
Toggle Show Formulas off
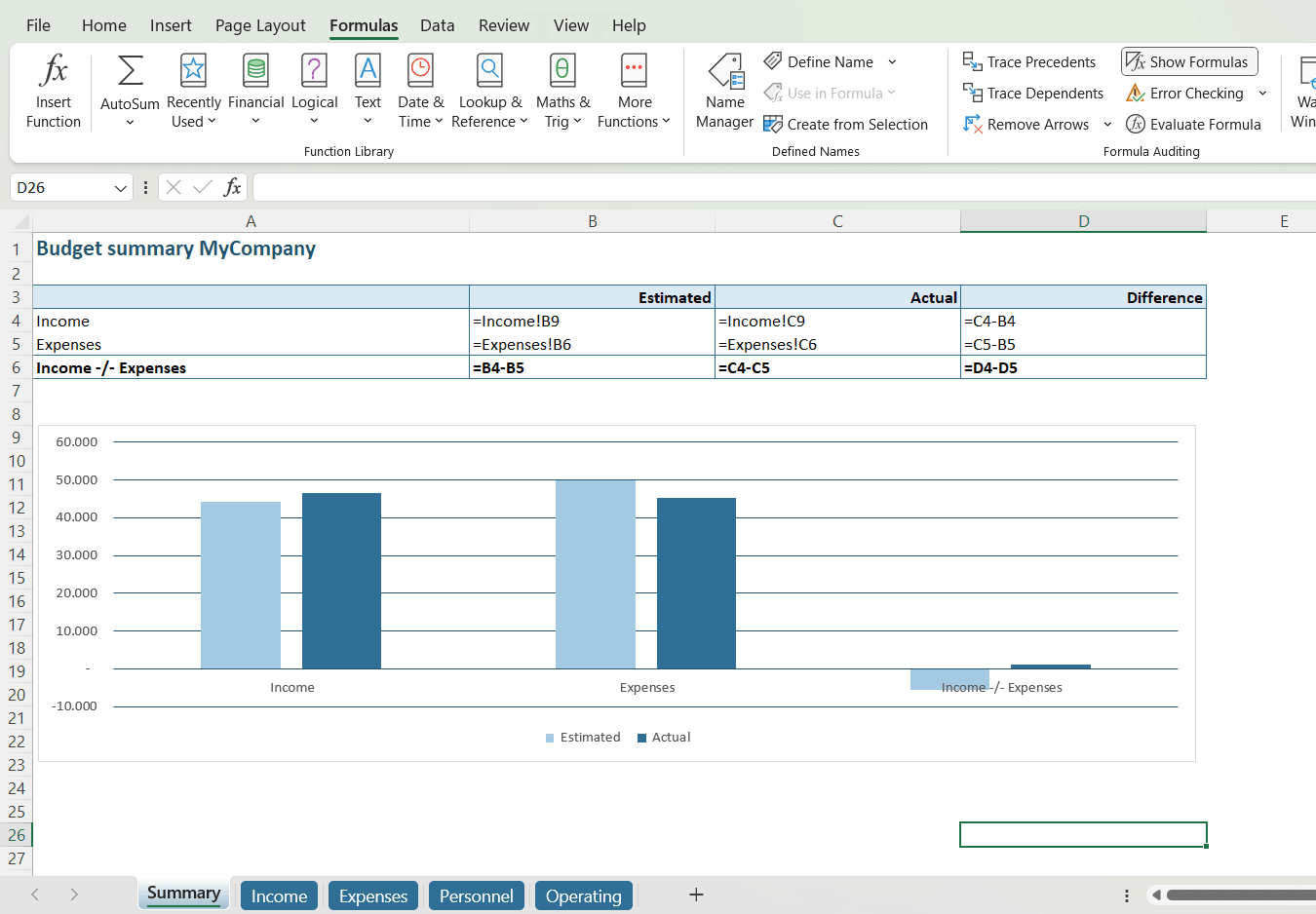1189,62
